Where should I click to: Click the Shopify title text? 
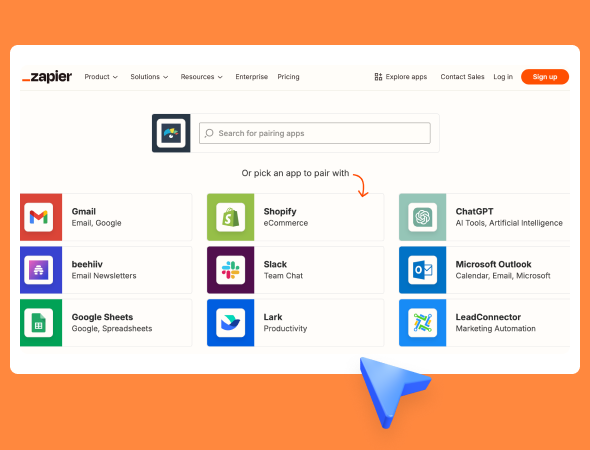(280, 211)
